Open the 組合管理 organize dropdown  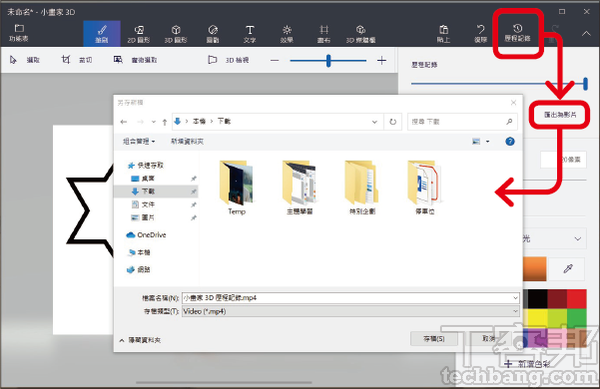(139, 141)
